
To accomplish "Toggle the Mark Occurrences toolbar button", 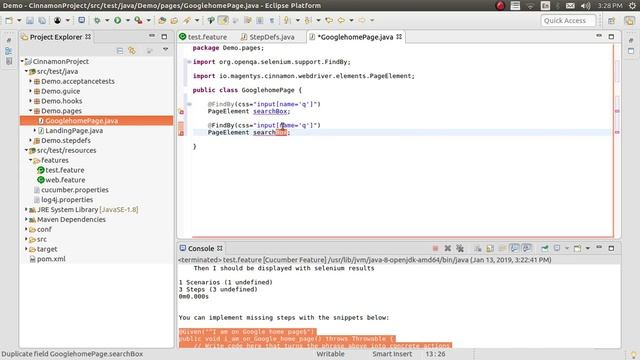I will (x=223, y=20).
